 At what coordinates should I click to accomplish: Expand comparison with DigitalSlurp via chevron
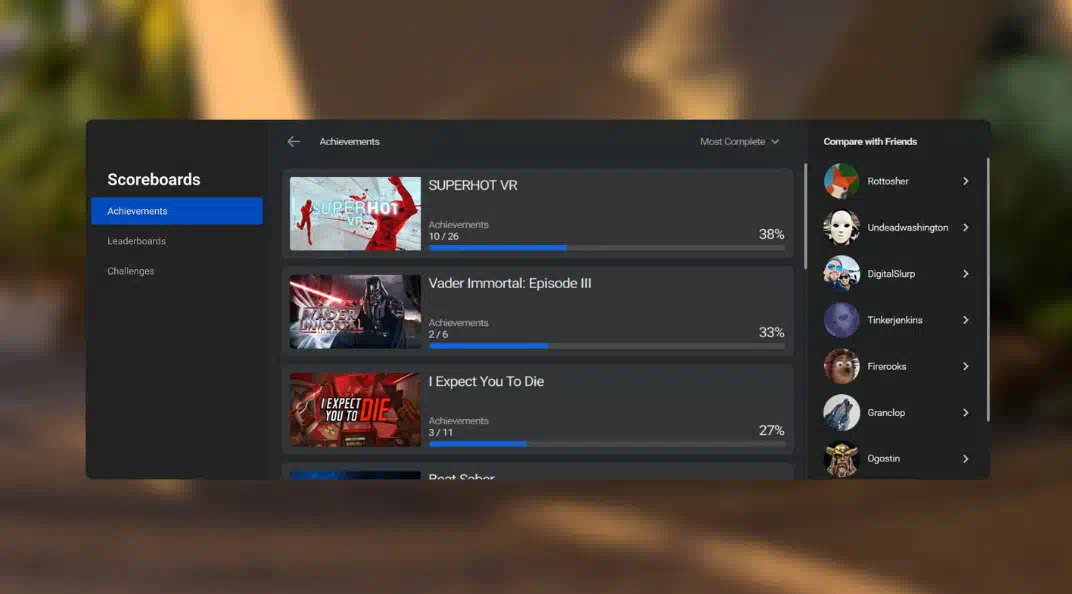tap(965, 273)
